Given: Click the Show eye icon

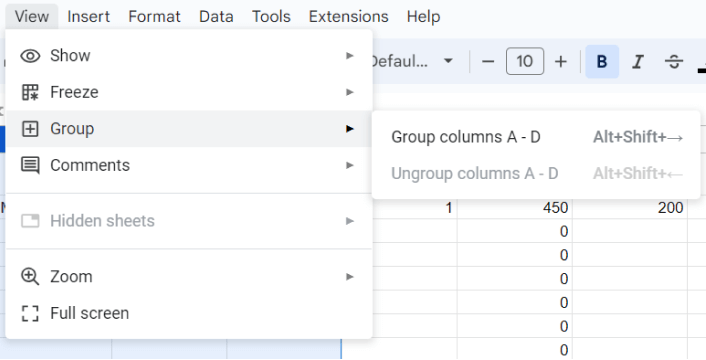Looking at the screenshot, I should [x=30, y=56].
